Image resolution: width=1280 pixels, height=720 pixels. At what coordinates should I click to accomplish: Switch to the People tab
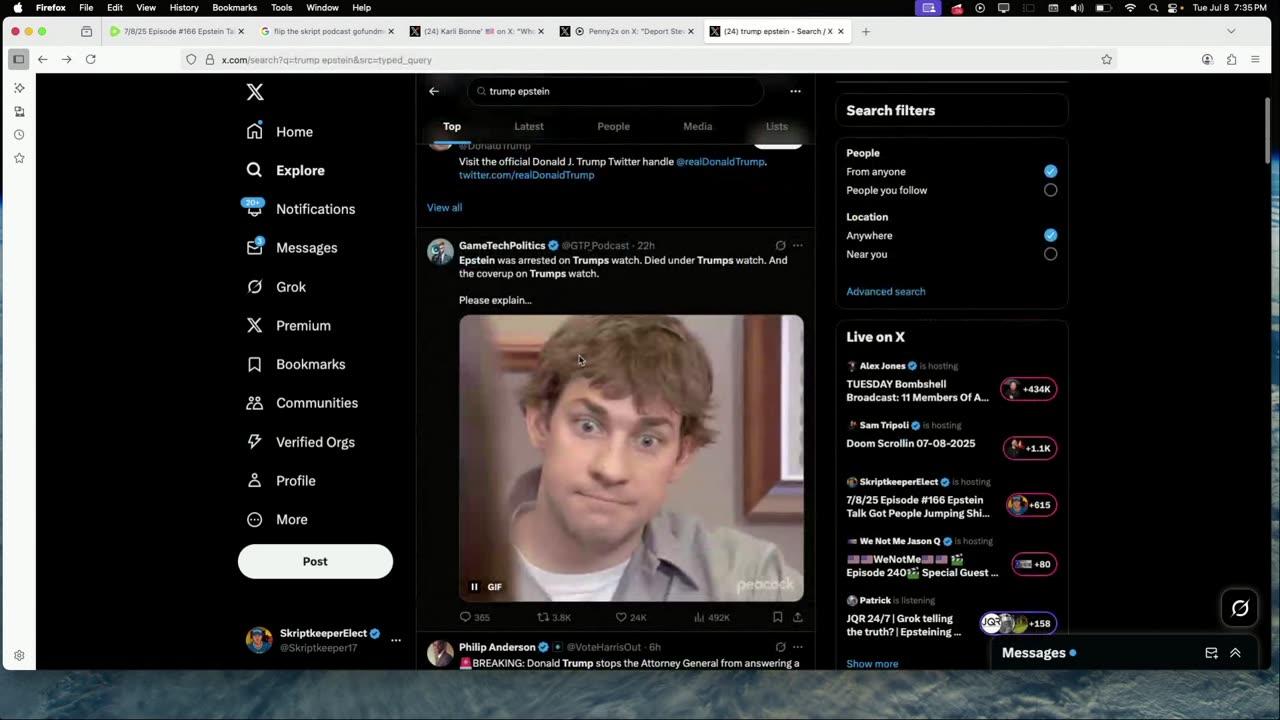[x=613, y=127]
